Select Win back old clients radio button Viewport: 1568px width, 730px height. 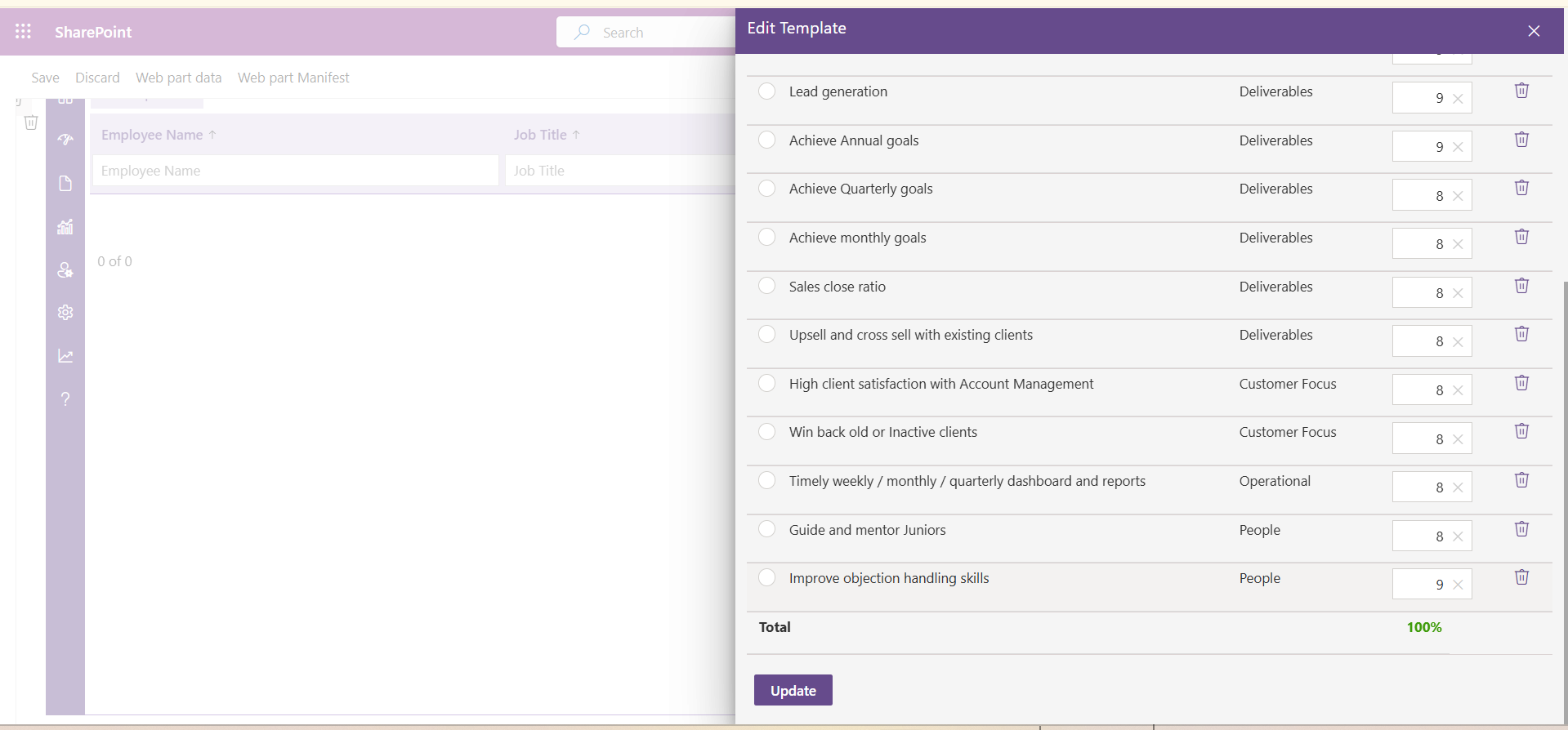pos(766,431)
